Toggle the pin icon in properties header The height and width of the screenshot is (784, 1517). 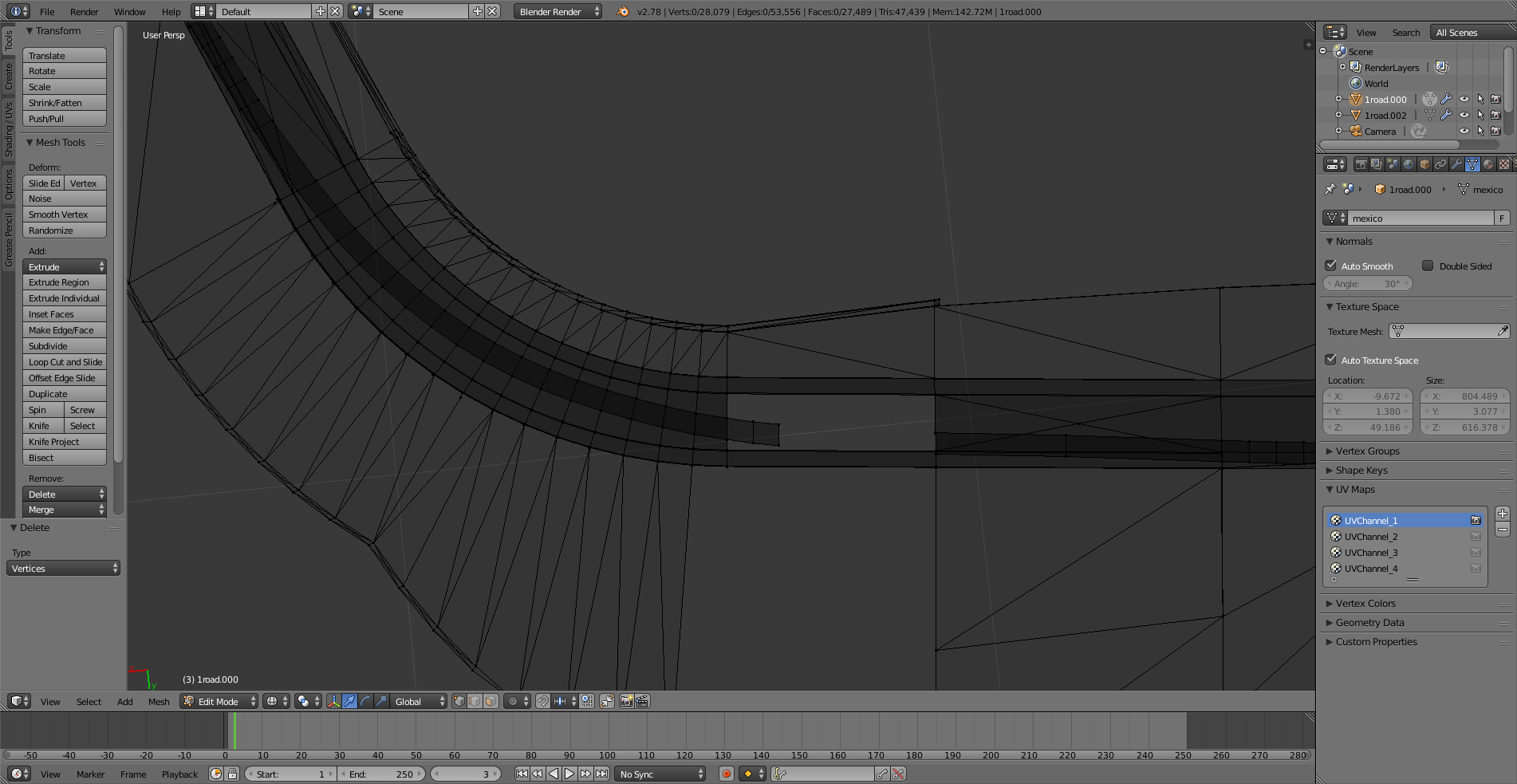click(1330, 190)
